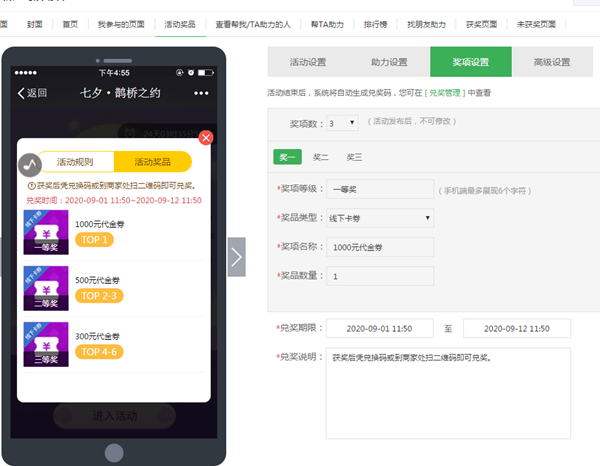The width and height of the screenshot is (600, 466).
Task: Click the 奖项等级 input field
Action: click(380, 189)
